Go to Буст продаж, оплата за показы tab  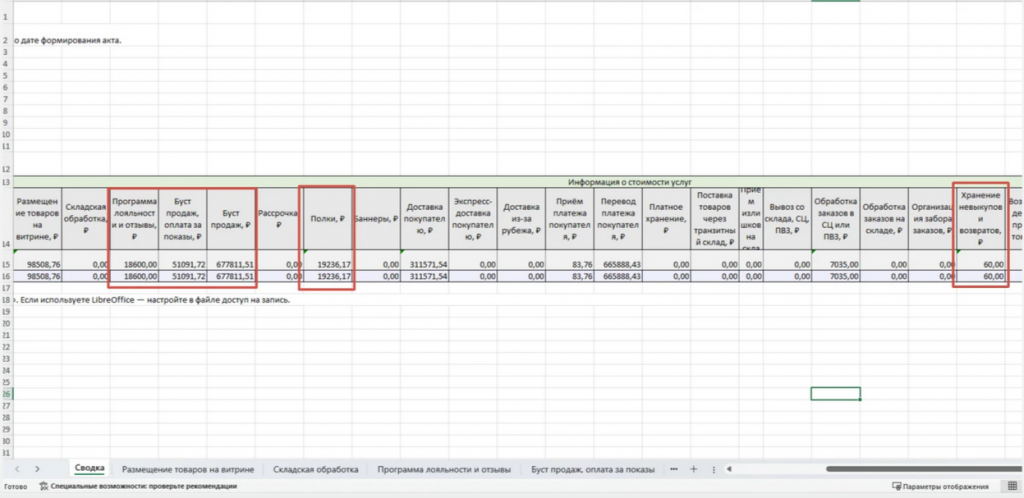point(592,469)
